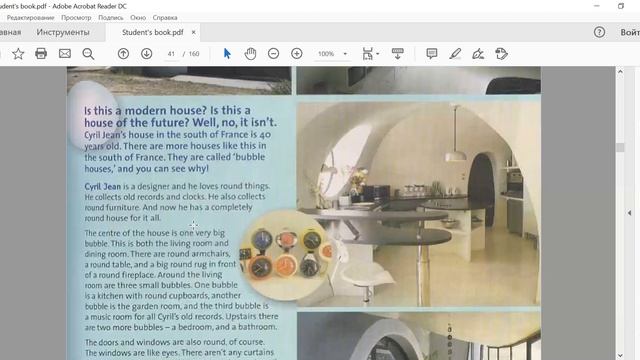This screenshot has height=360, width=640.
Task: Minimize the Acrobat Reader window
Action: coord(597,6)
